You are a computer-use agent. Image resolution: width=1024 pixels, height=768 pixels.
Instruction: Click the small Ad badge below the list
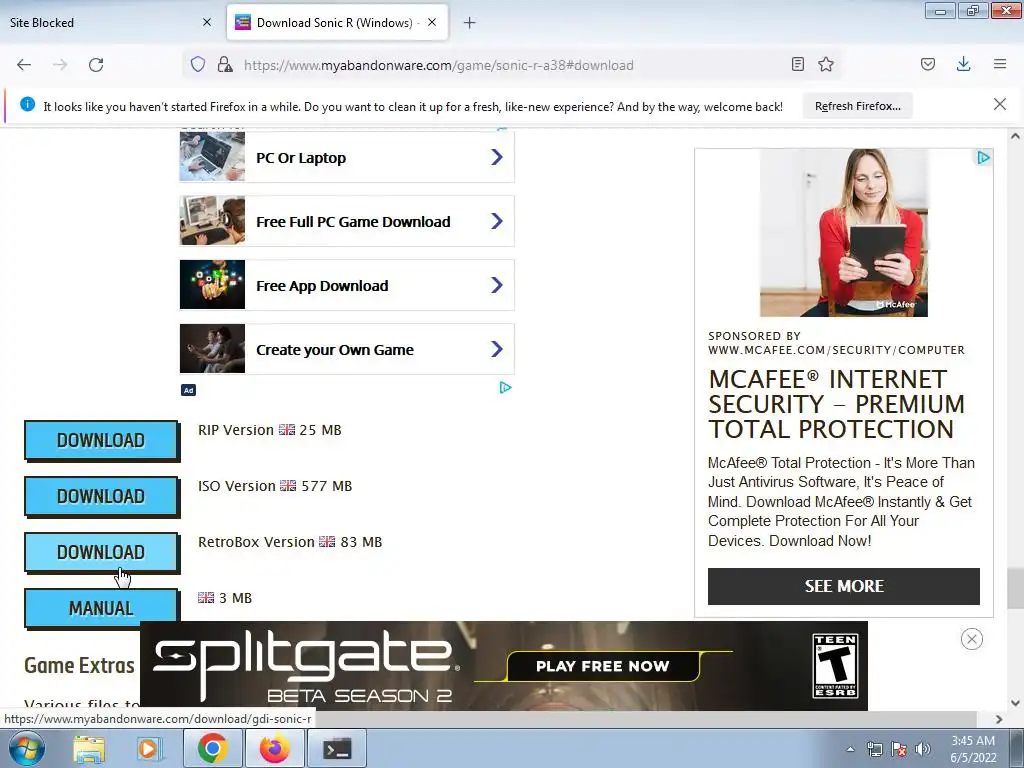coord(188,390)
